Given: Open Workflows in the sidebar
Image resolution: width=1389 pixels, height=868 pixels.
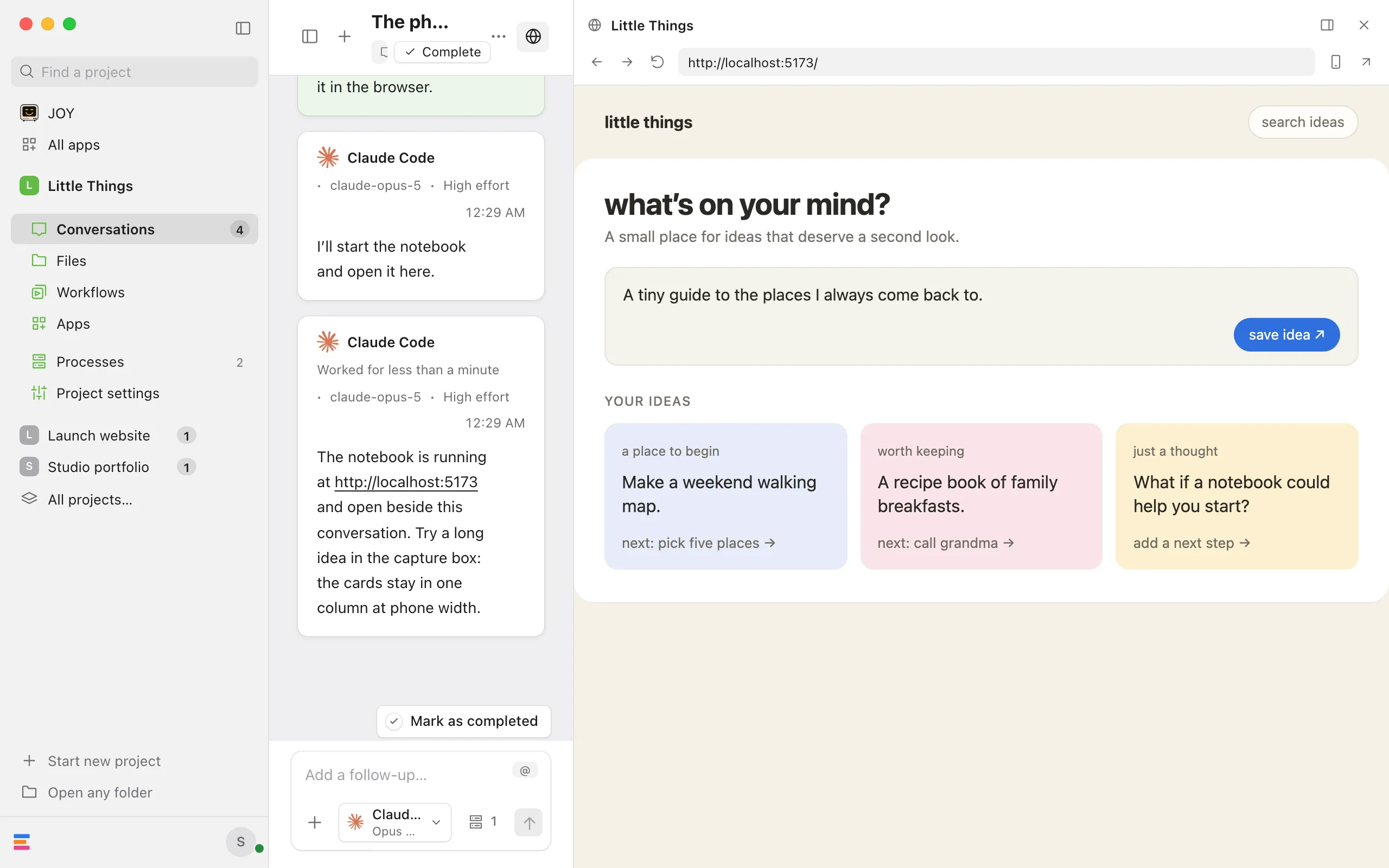Looking at the screenshot, I should pos(135,292).
